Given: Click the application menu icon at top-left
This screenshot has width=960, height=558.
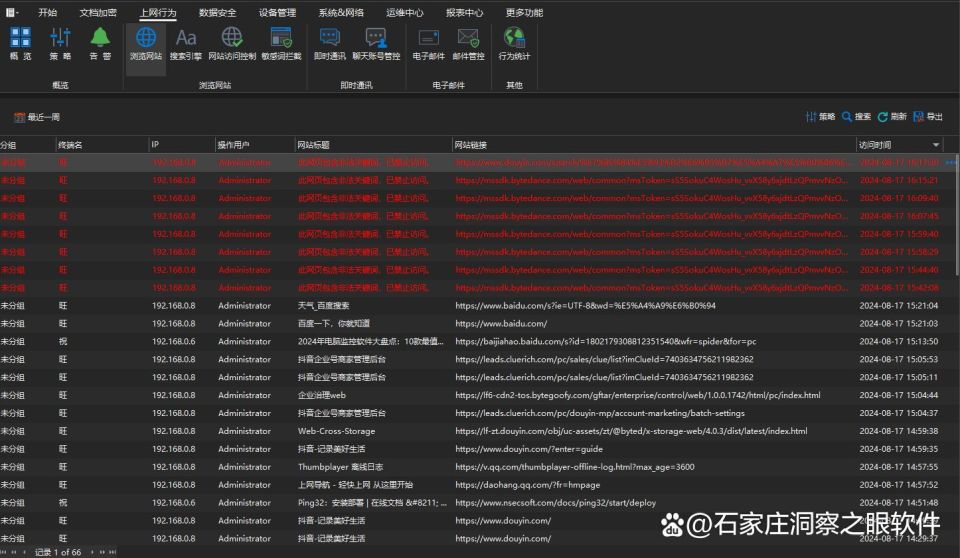Looking at the screenshot, I should click(12, 12).
